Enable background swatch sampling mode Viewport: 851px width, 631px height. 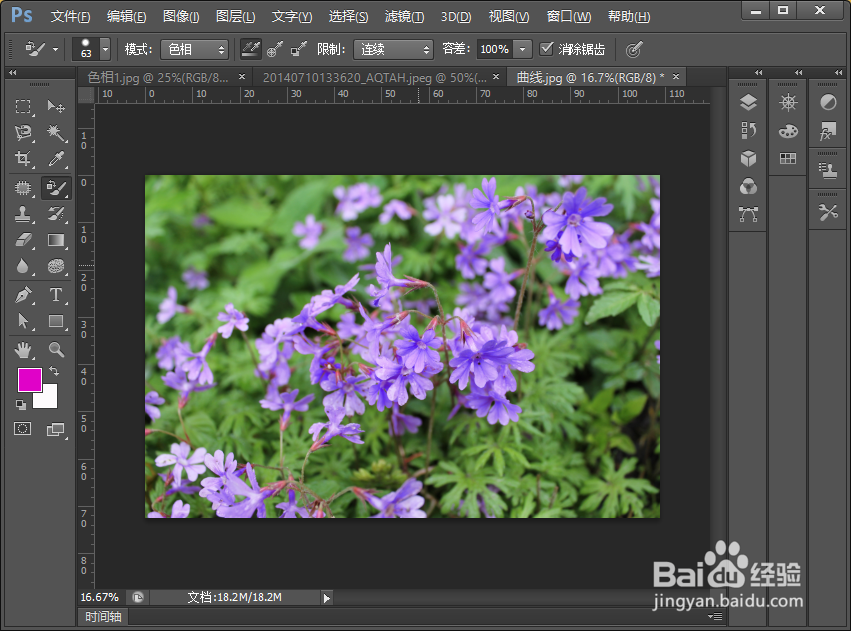point(299,49)
